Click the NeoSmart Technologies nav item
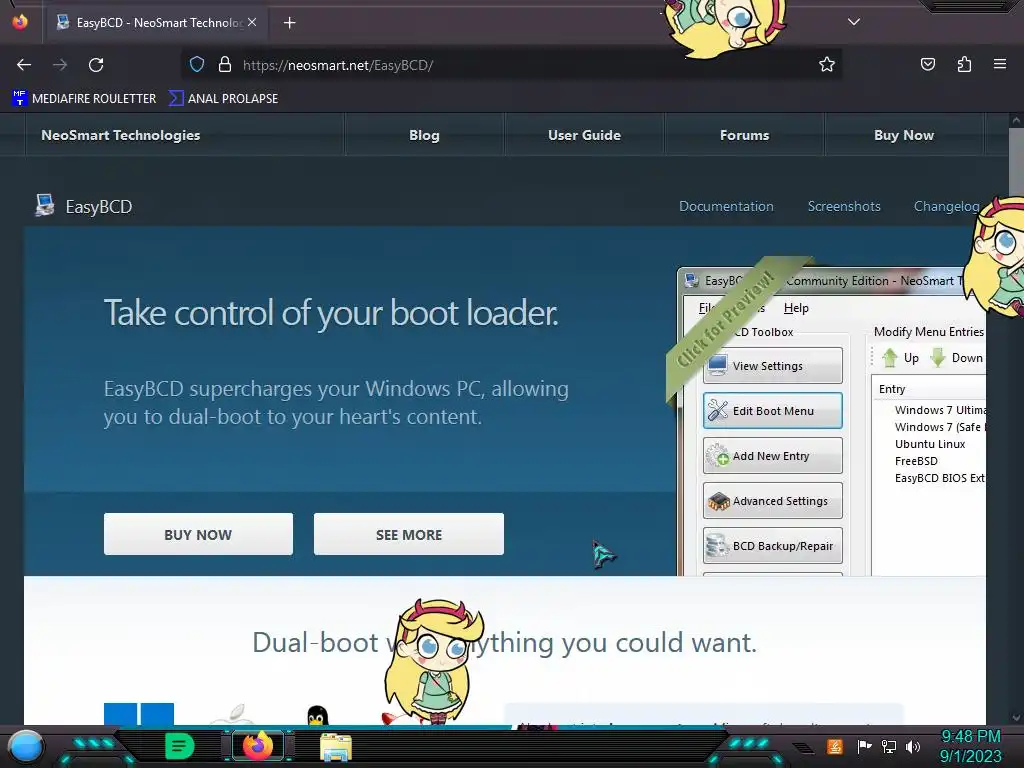Viewport: 1024px width, 768px height. 121,135
